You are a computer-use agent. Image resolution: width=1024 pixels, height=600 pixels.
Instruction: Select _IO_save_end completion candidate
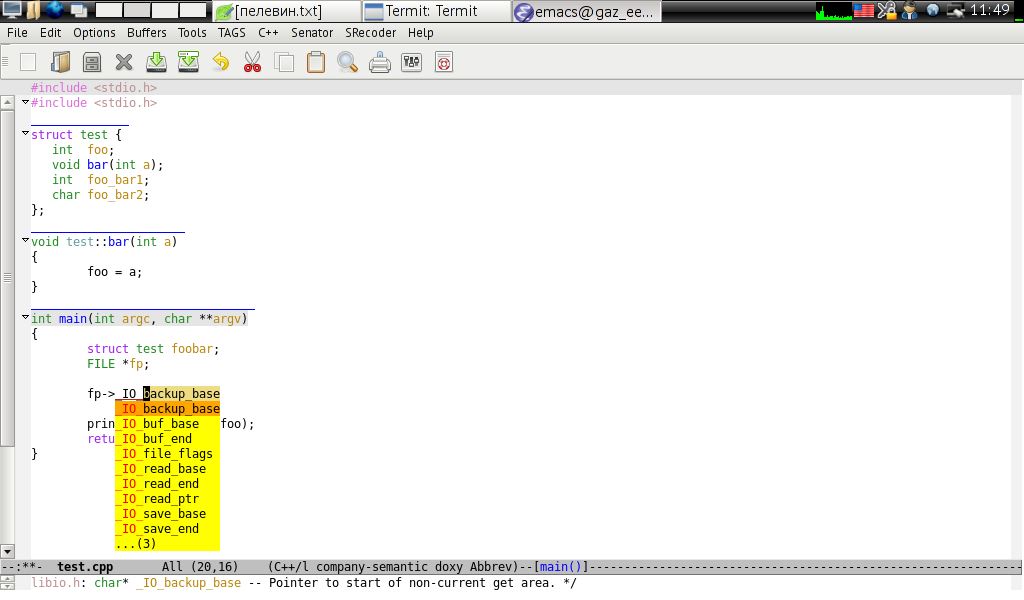click(x=167, y=529)
